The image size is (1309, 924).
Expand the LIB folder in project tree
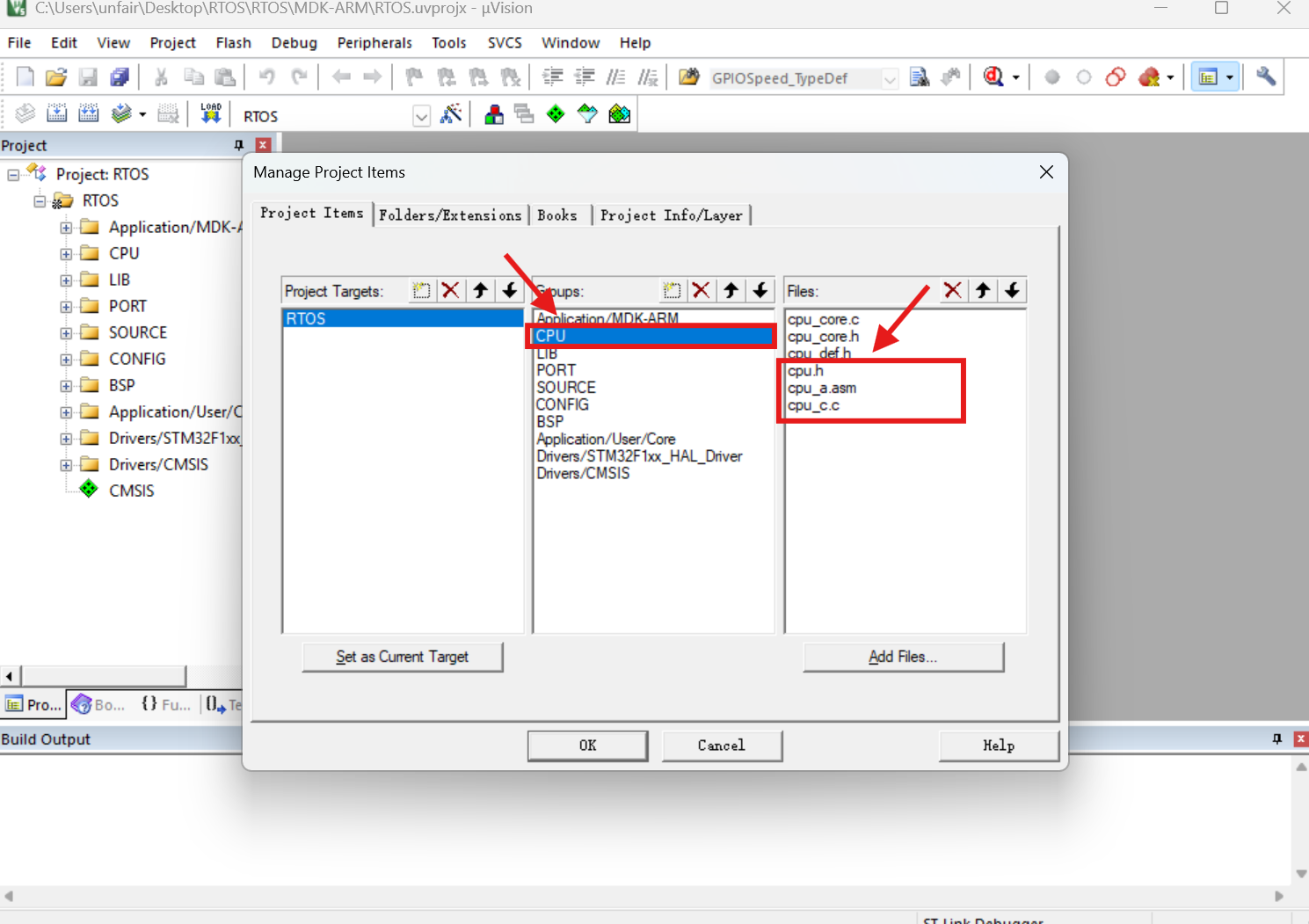66,280
